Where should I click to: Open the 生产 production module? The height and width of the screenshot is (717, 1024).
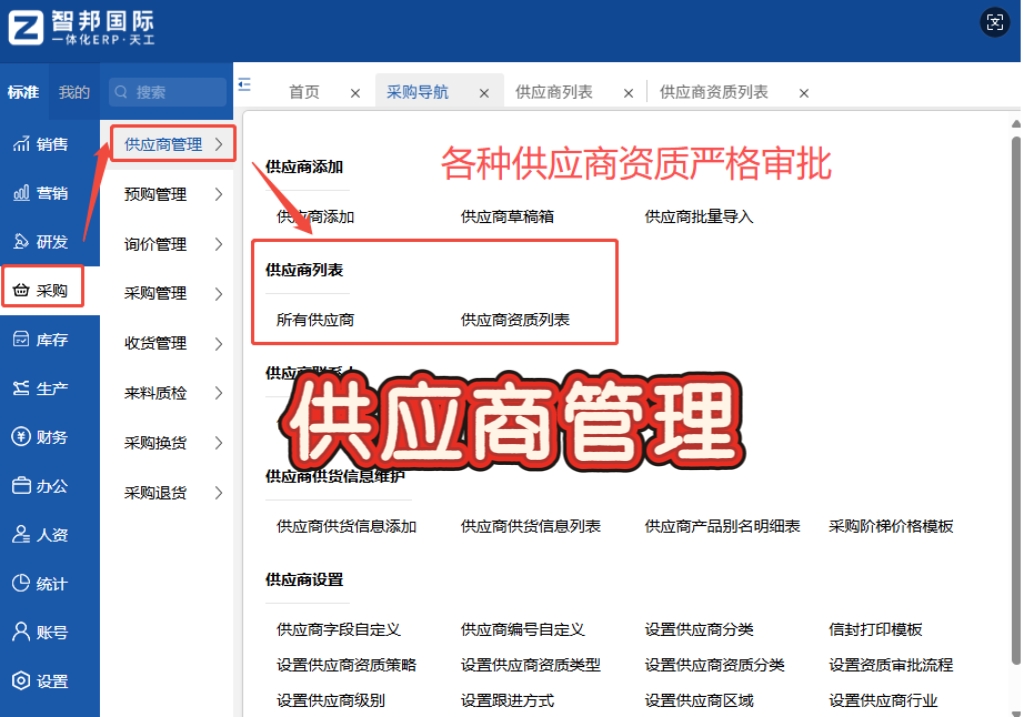pyautogui.click(x=40, y=389)
